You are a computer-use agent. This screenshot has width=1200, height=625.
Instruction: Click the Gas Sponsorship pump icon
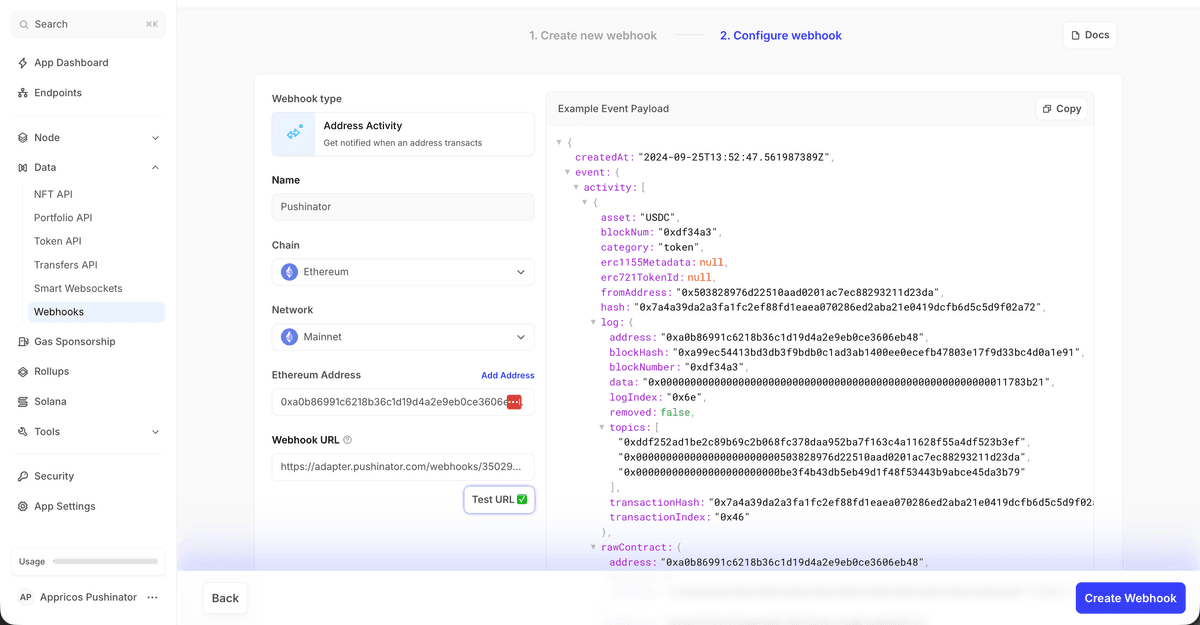coord(24,342)
